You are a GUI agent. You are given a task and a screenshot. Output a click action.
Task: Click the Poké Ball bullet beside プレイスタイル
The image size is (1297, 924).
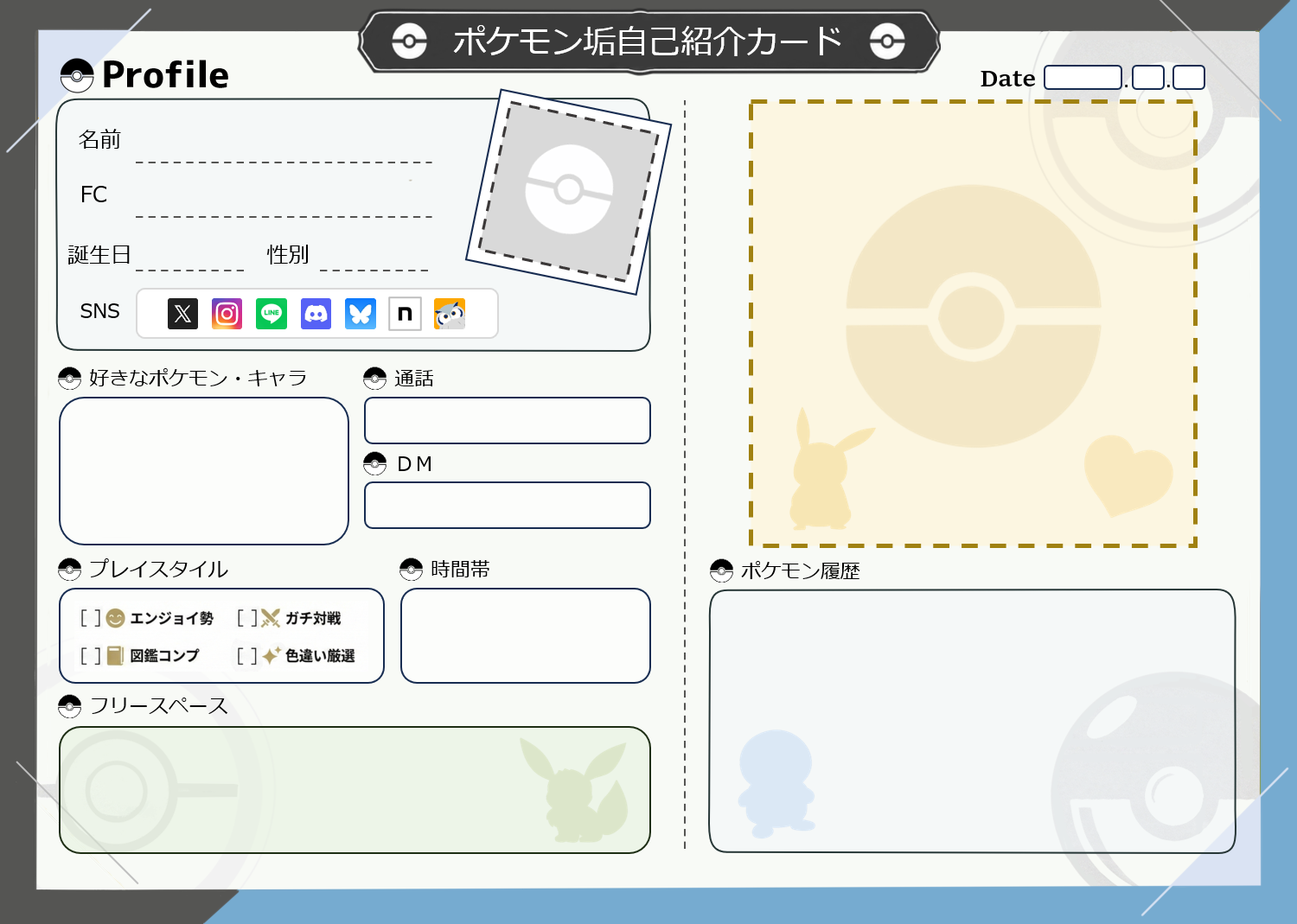[x=70, y=570]
